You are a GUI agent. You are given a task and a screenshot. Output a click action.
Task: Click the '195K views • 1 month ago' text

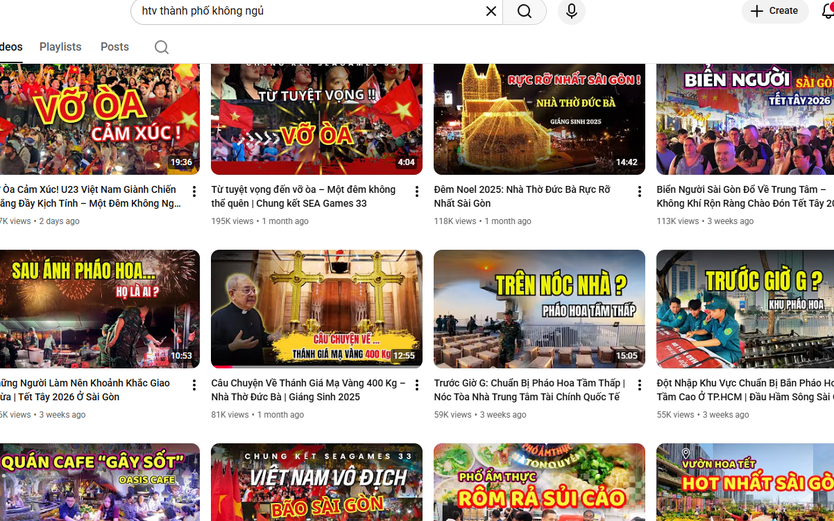pyautogui.click(x=260, y=221)
